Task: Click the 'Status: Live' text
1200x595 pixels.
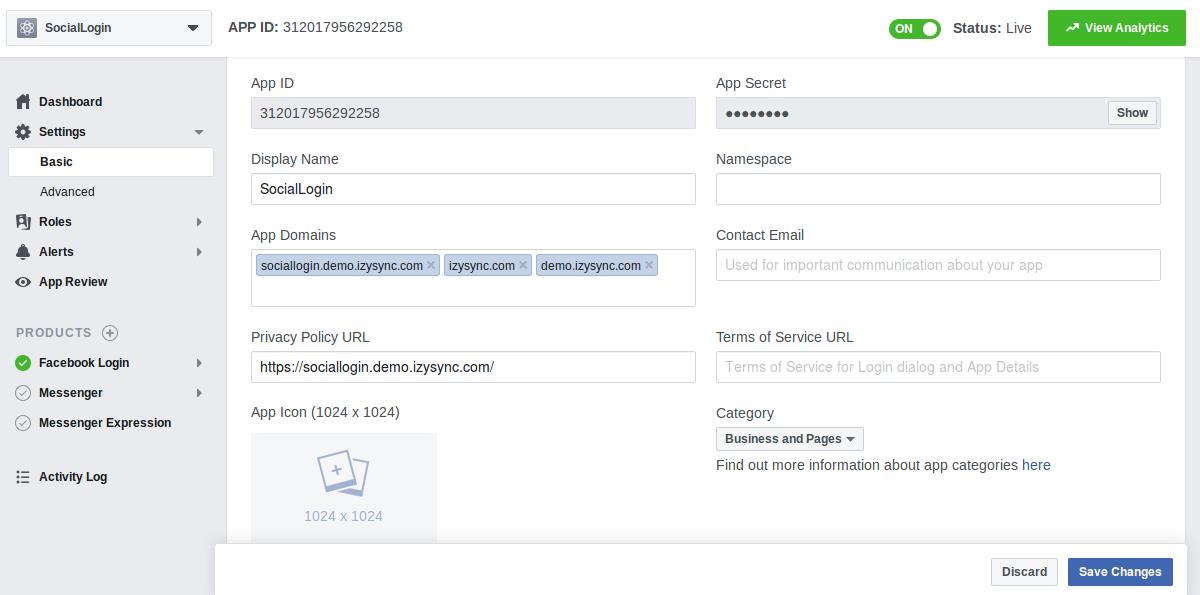Action: [992, 28]
